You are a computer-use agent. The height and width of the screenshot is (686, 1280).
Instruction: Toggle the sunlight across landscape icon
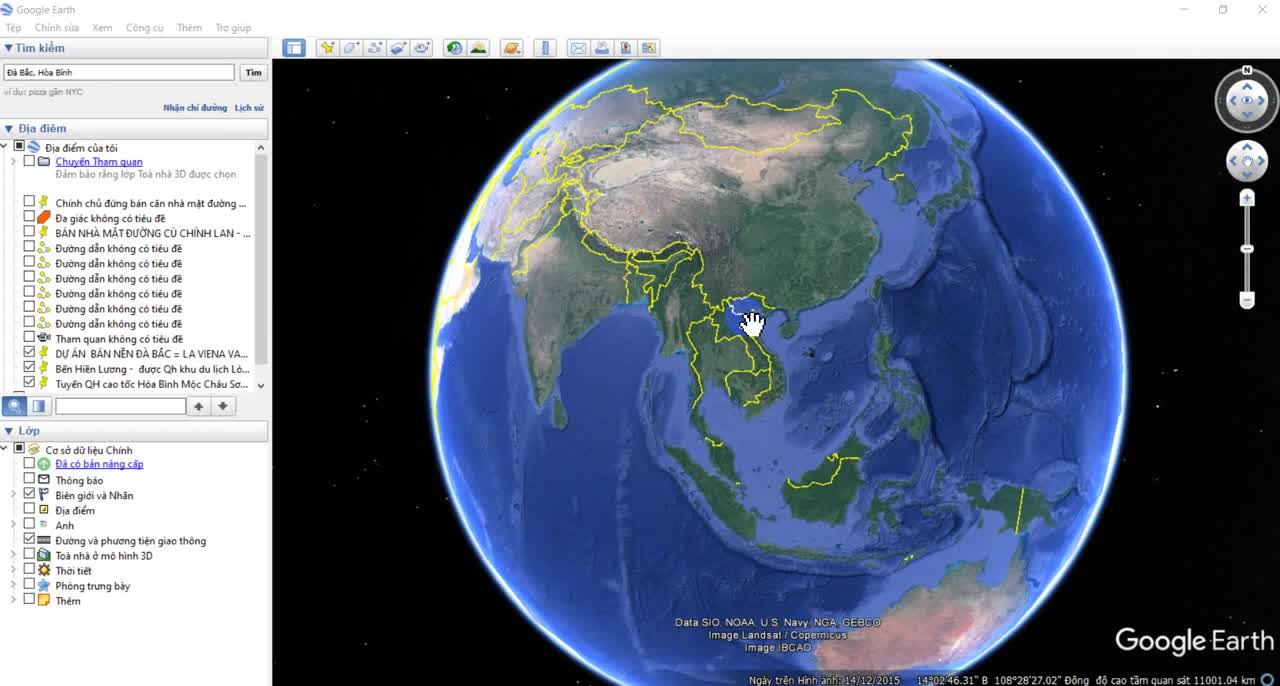pos(478,48)
